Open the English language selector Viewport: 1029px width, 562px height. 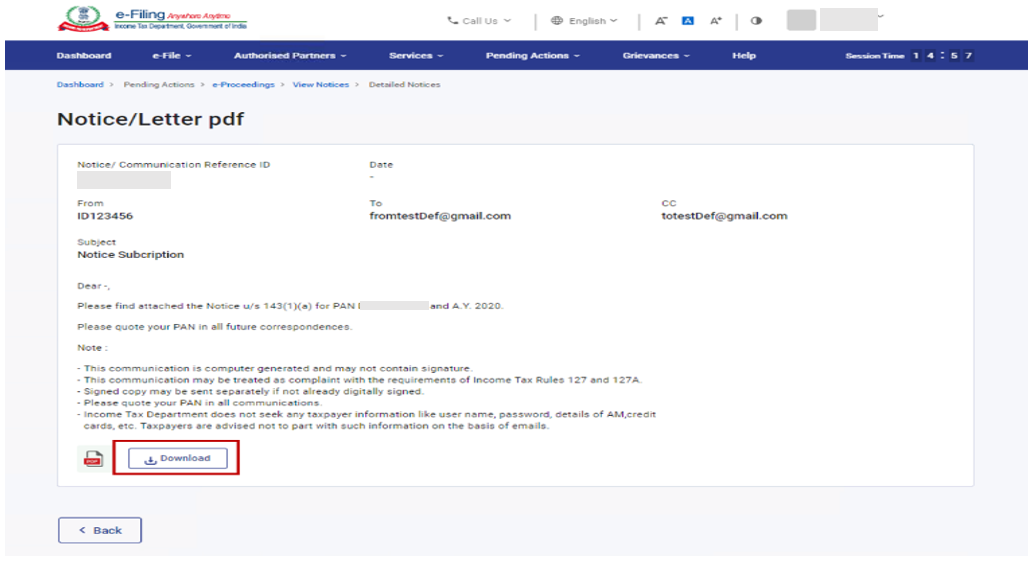pos(584,21)
